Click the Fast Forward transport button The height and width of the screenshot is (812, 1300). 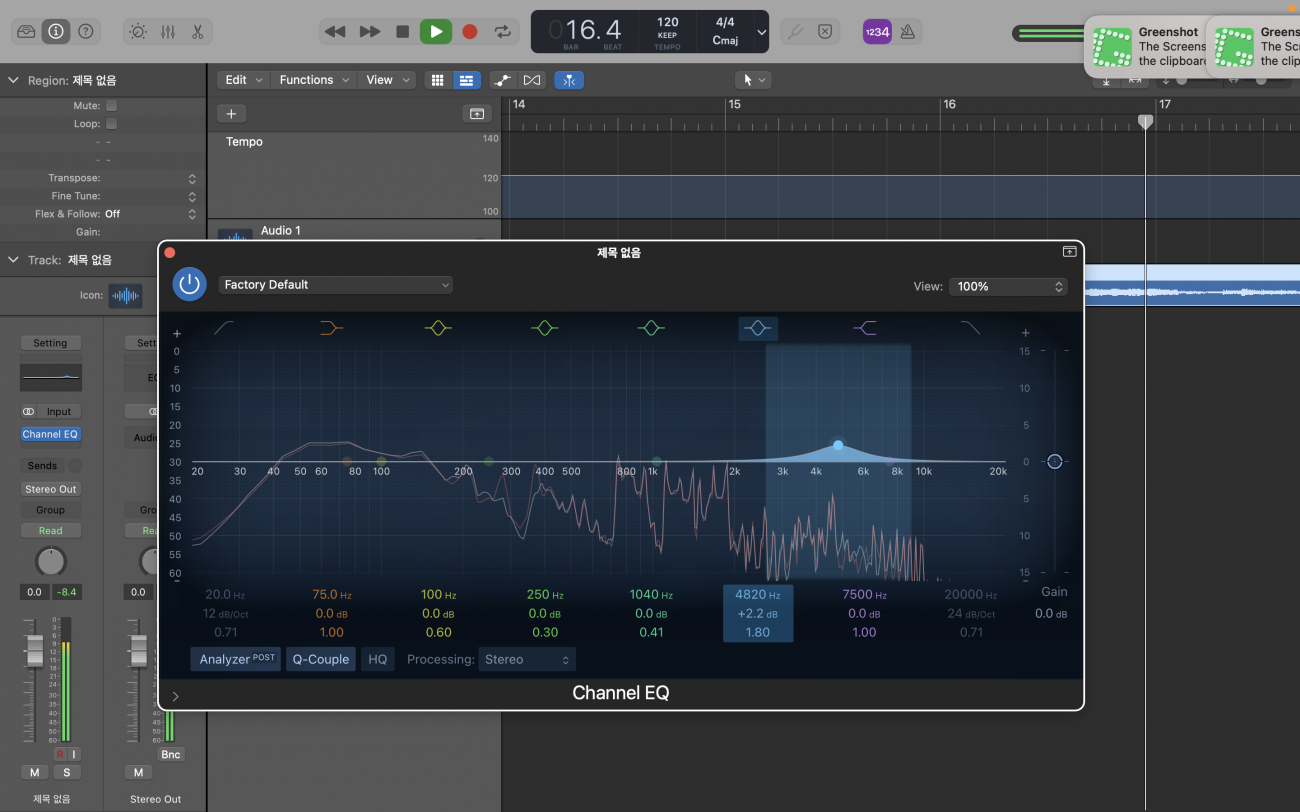tap(369, 31)
